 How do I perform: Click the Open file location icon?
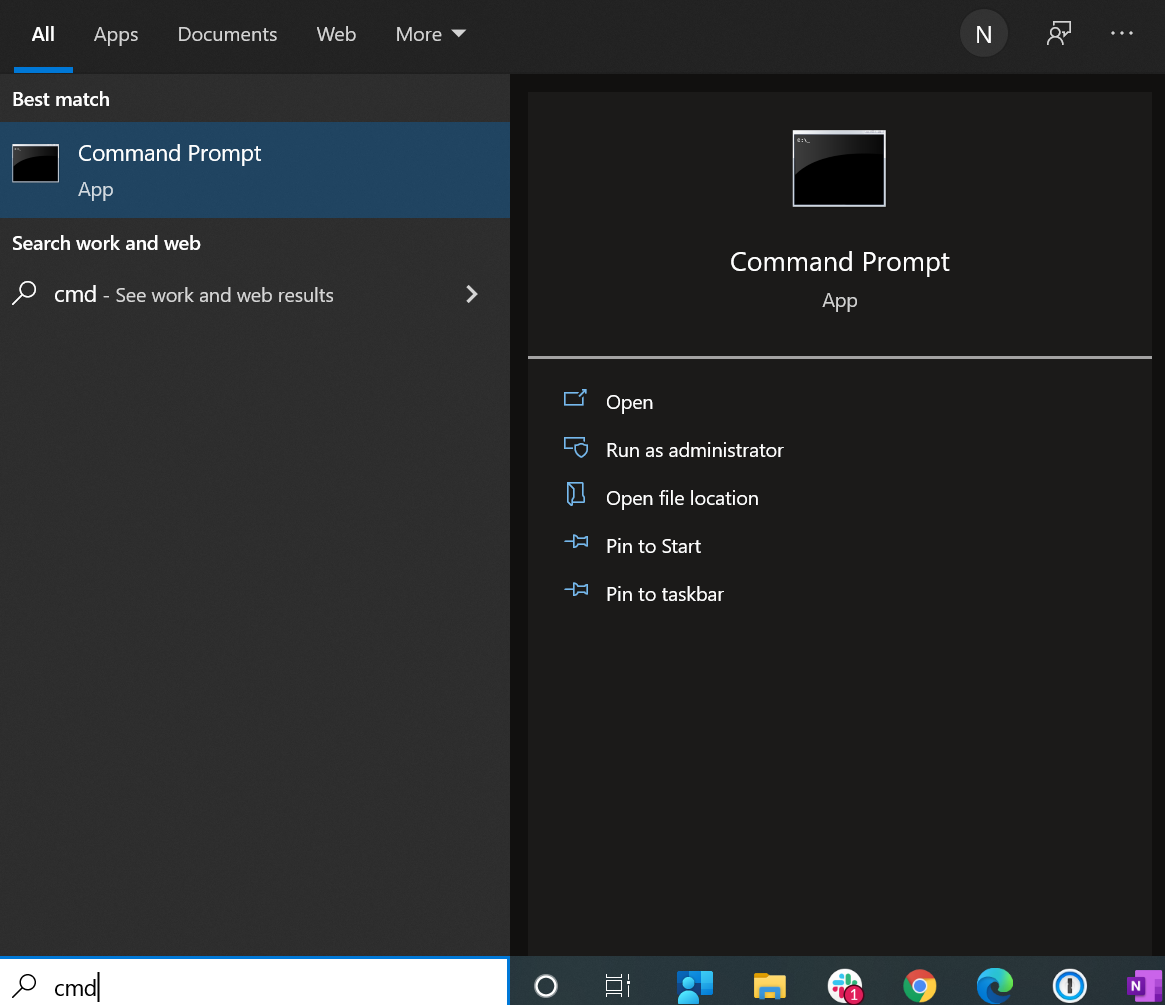(x=576, y=495)
